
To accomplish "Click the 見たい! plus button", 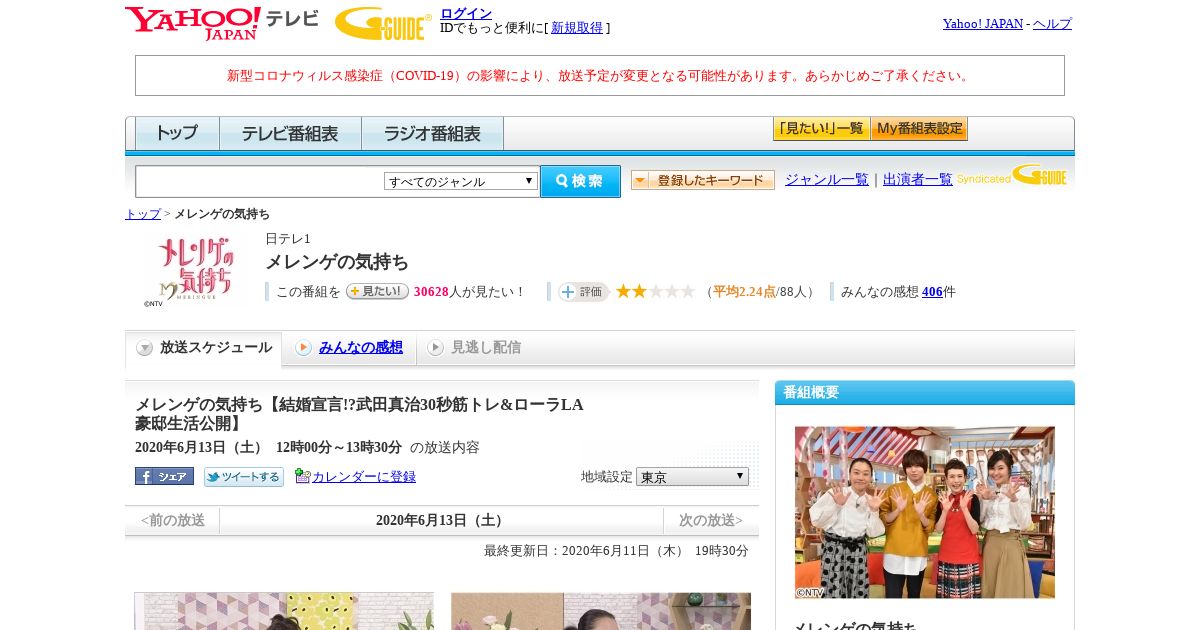I will pyautogui.click(x=377, y=291).
